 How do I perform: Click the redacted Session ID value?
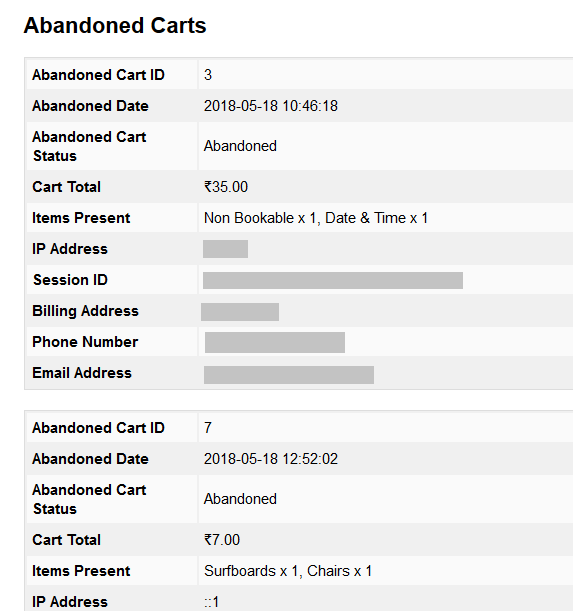click(x=333, y=281)
